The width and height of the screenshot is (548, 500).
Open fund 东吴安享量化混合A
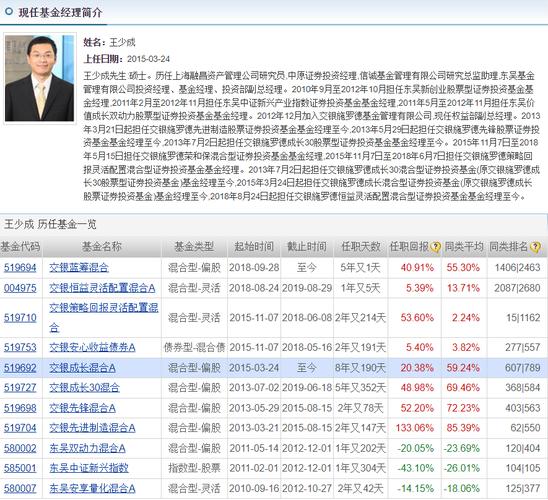(92, 488)
